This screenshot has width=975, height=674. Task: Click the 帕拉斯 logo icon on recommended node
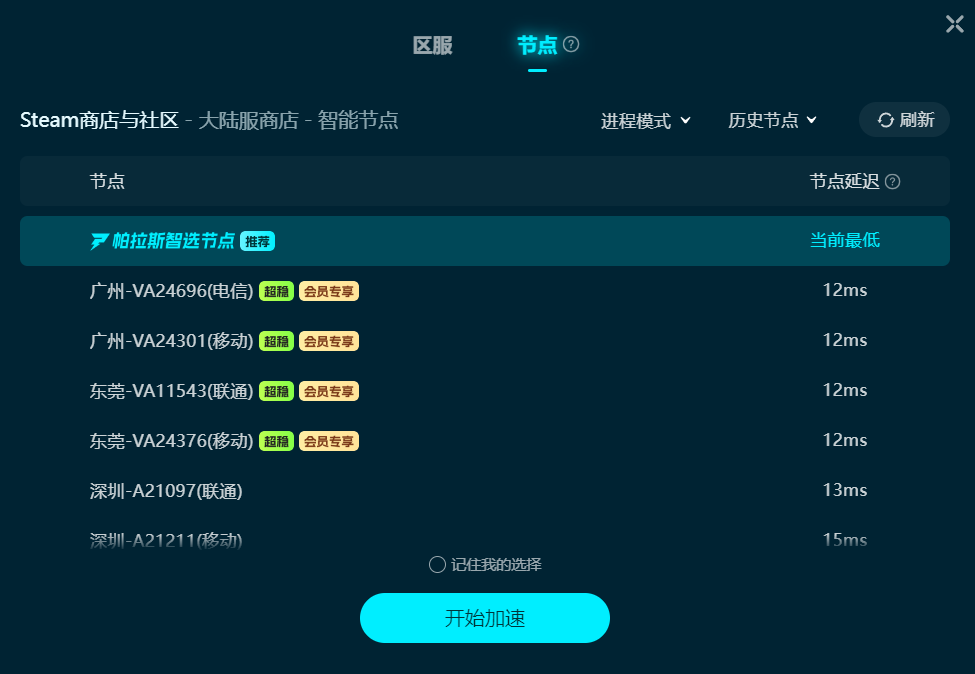coord(99,241)
